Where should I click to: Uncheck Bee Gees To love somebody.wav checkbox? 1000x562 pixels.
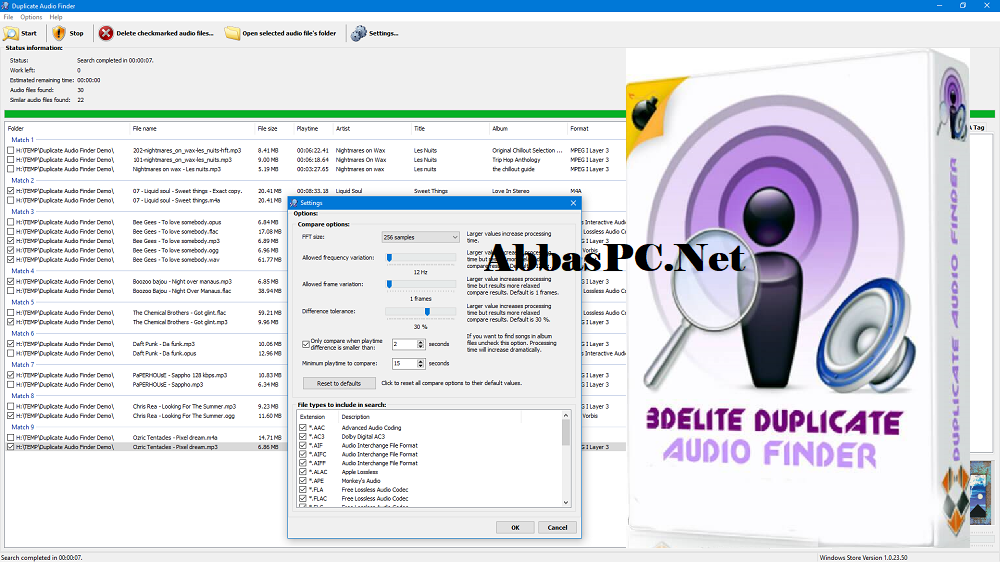point(10,260)
